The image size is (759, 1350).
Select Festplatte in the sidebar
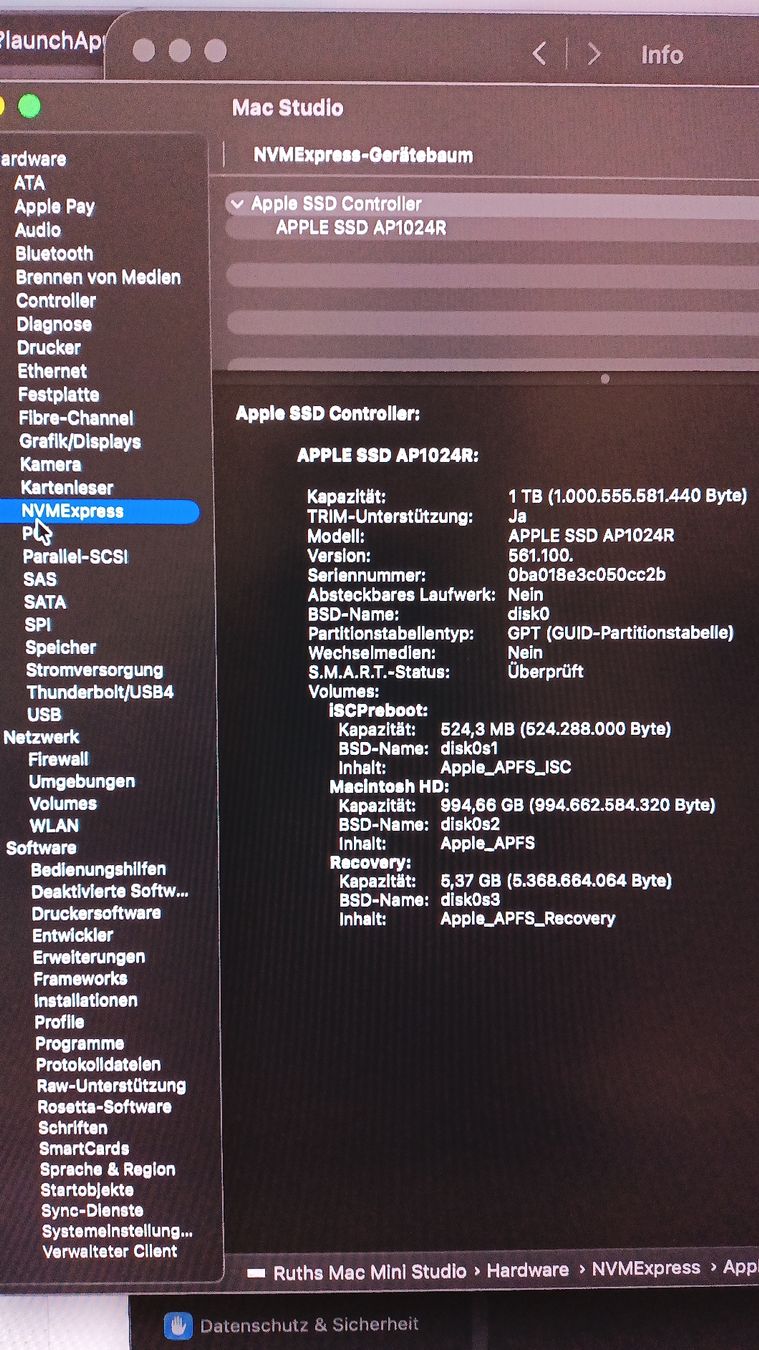[59, 395]
